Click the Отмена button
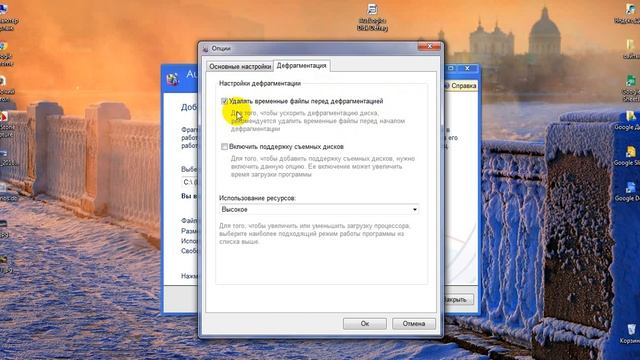 pyautogui.click(x=413, y=324)
